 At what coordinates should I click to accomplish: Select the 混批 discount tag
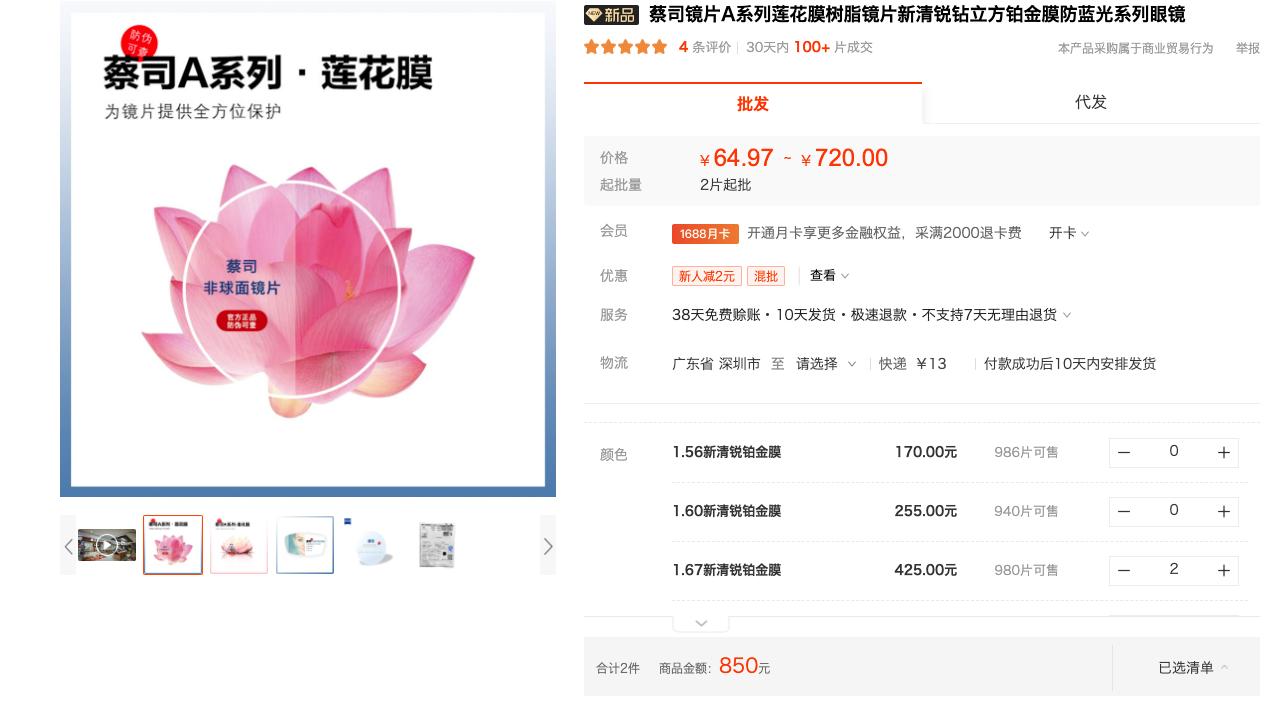click(x=766, y=275)
